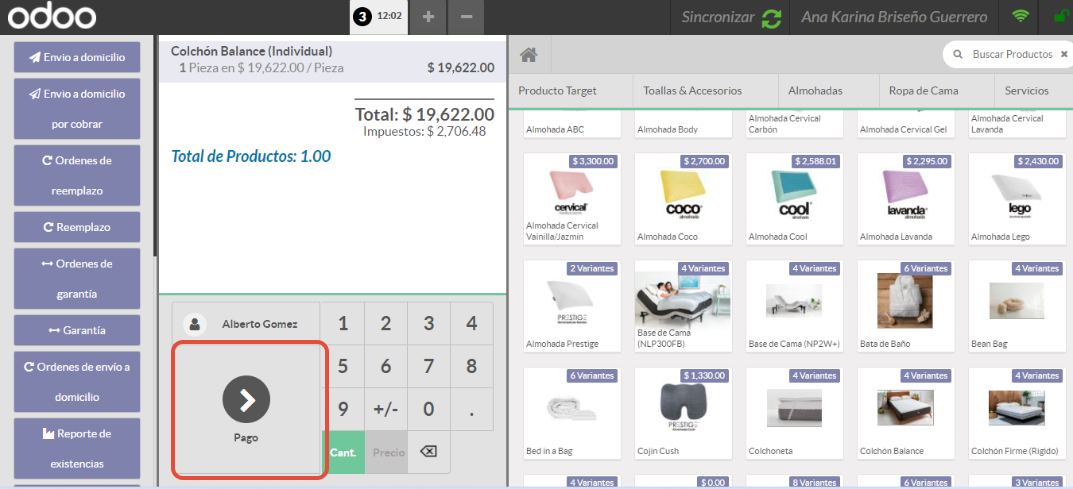Image resolution: width=1073 pixels, height=489 pixels.
Task: Open Colchón Balance variants
Action: point(906,414)
